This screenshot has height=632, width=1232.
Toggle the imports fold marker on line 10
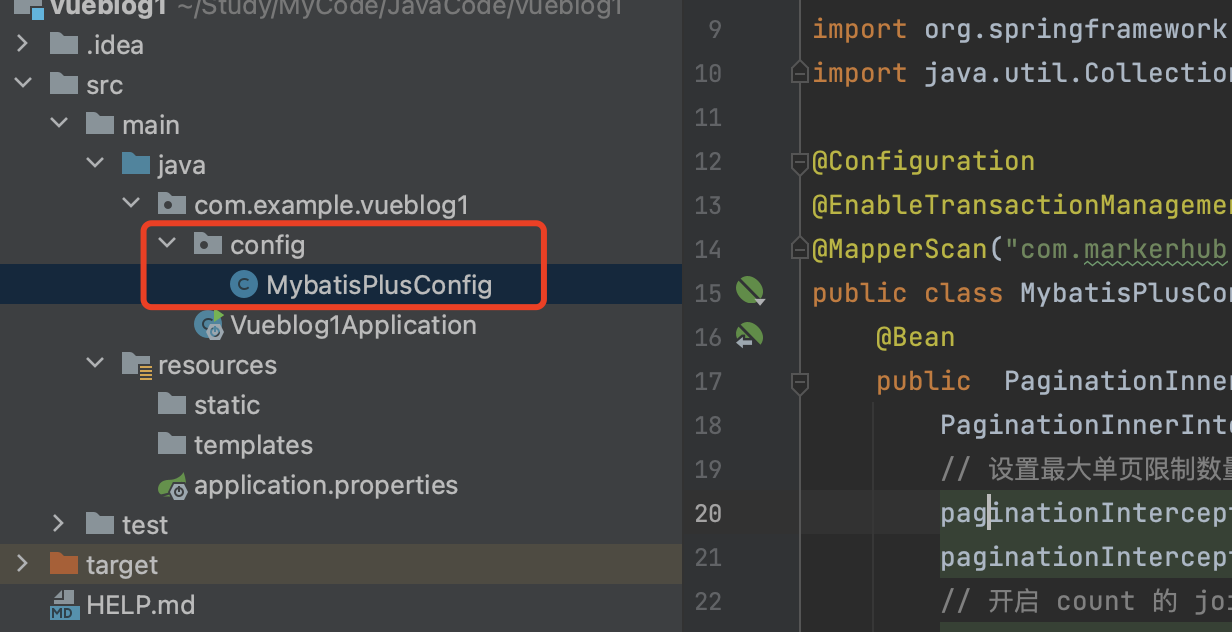(798, 73)
